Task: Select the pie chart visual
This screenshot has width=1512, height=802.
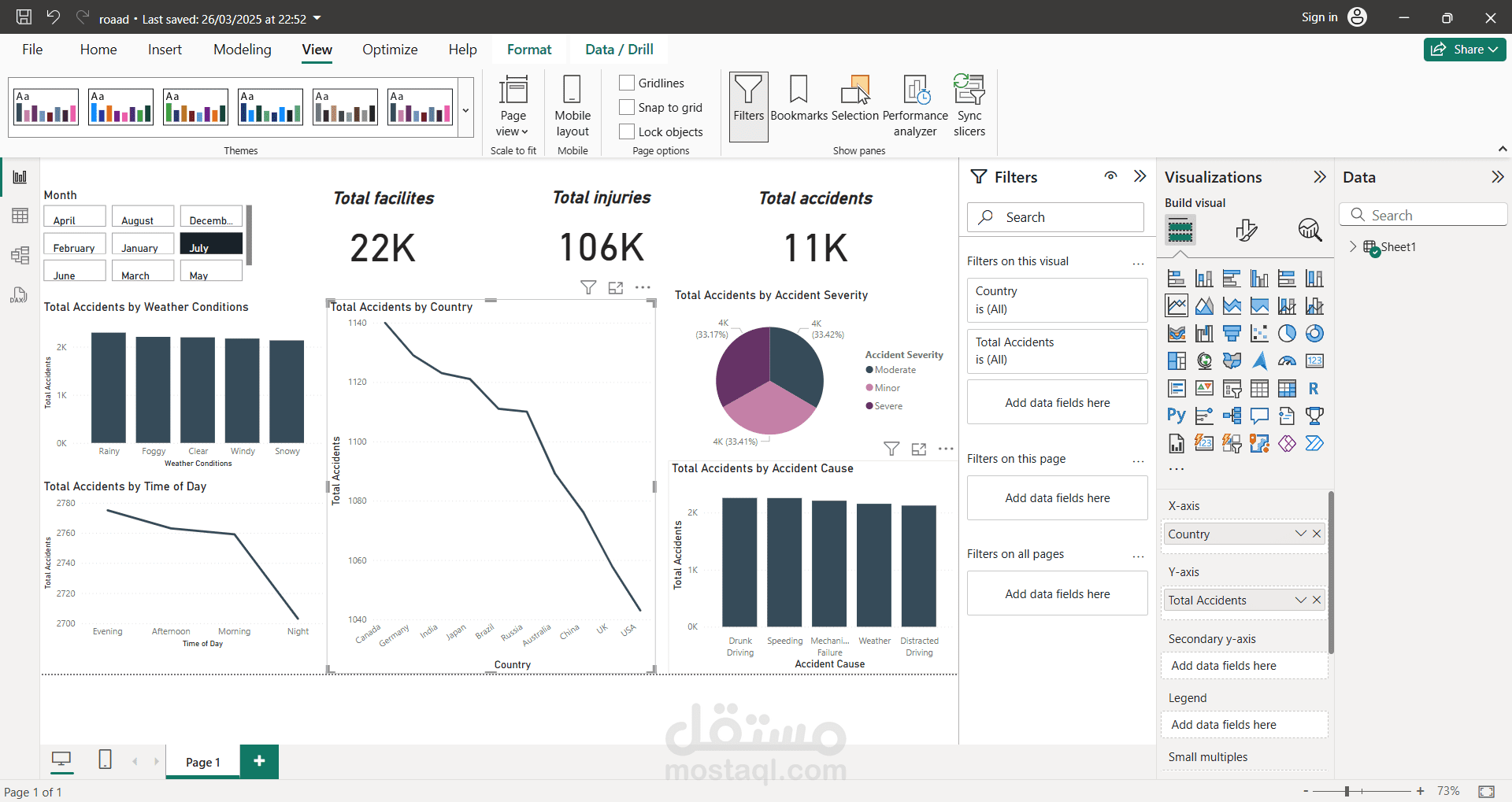Action: click(1288, 333)
